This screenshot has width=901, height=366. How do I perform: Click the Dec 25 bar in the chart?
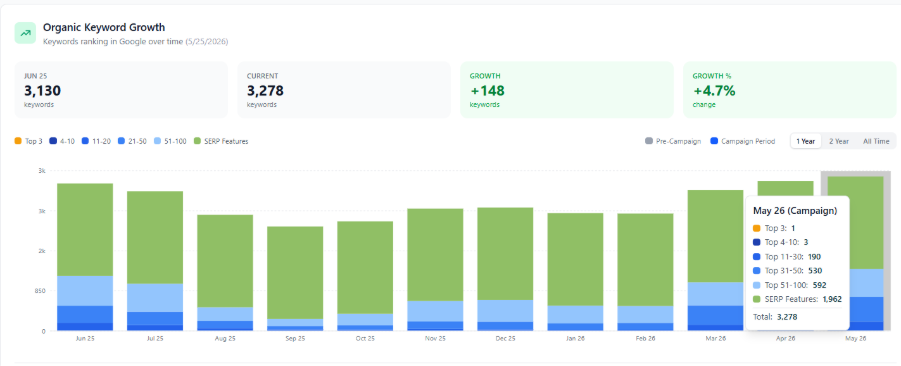(506, 269)
